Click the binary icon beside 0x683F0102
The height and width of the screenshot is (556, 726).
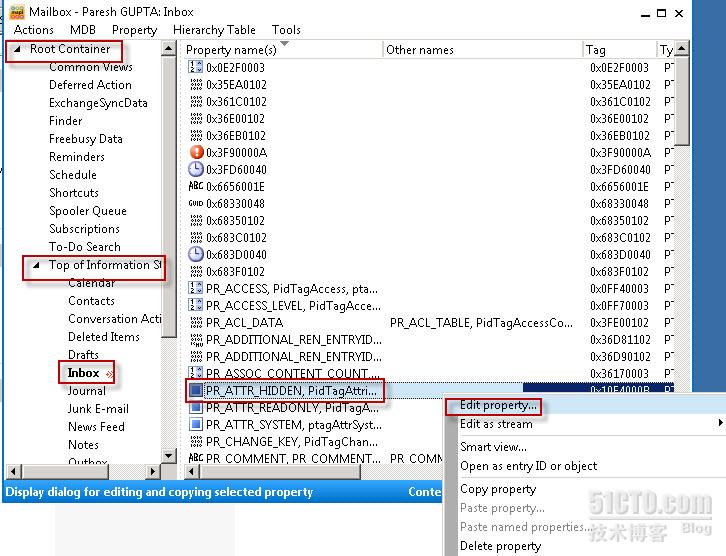[196, 271]
